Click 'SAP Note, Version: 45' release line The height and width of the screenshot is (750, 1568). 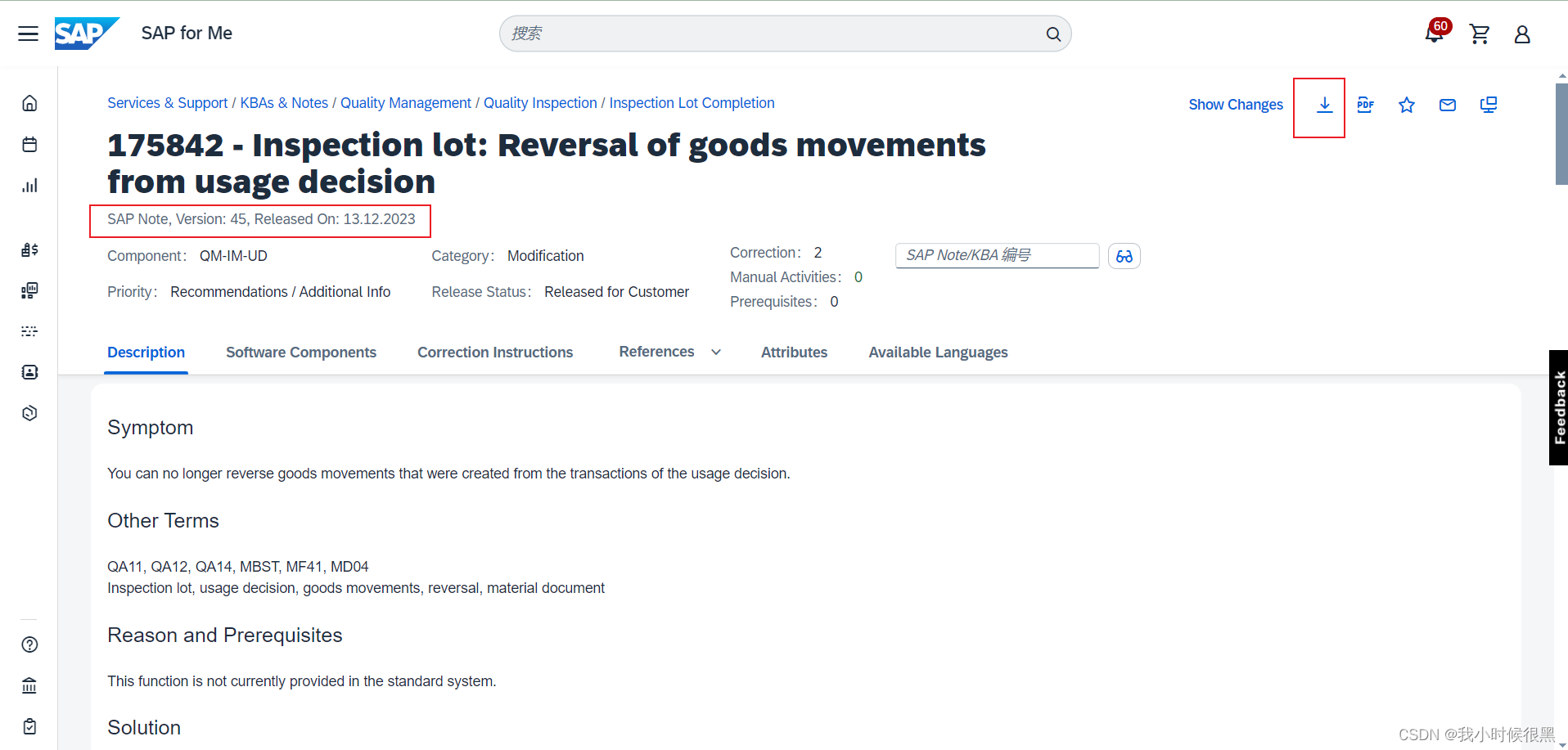tap(261, 219)
